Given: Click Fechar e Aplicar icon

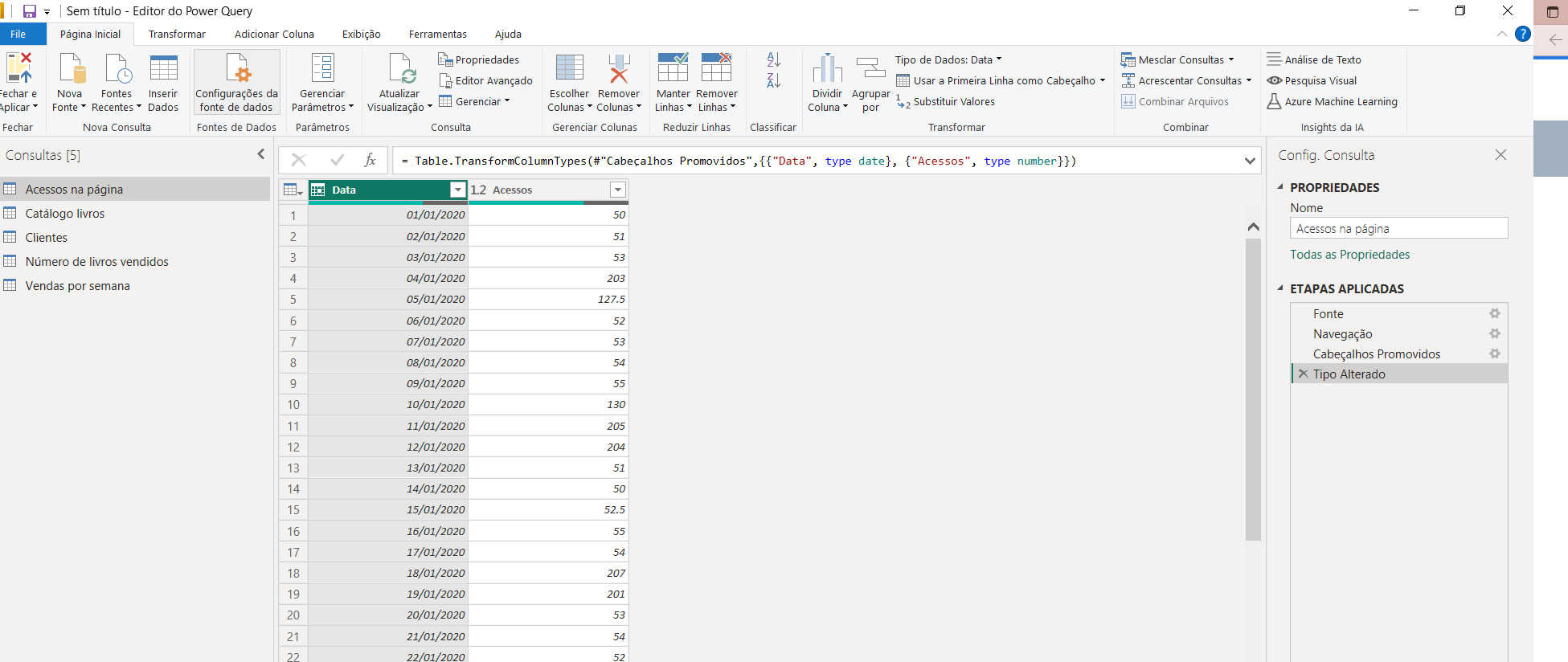Looking at the screenshot, I should click(x=18, y=69).
